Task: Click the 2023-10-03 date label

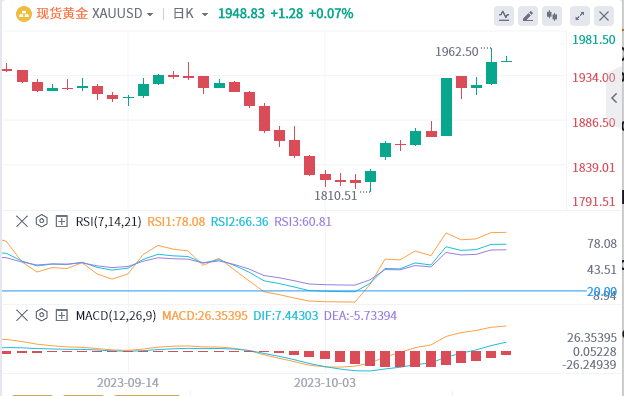Action: tap(325, 383)
